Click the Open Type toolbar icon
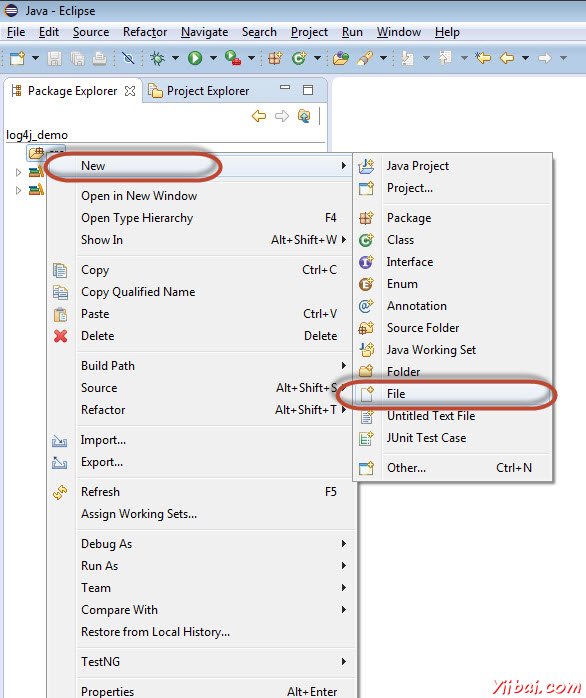 340,58
